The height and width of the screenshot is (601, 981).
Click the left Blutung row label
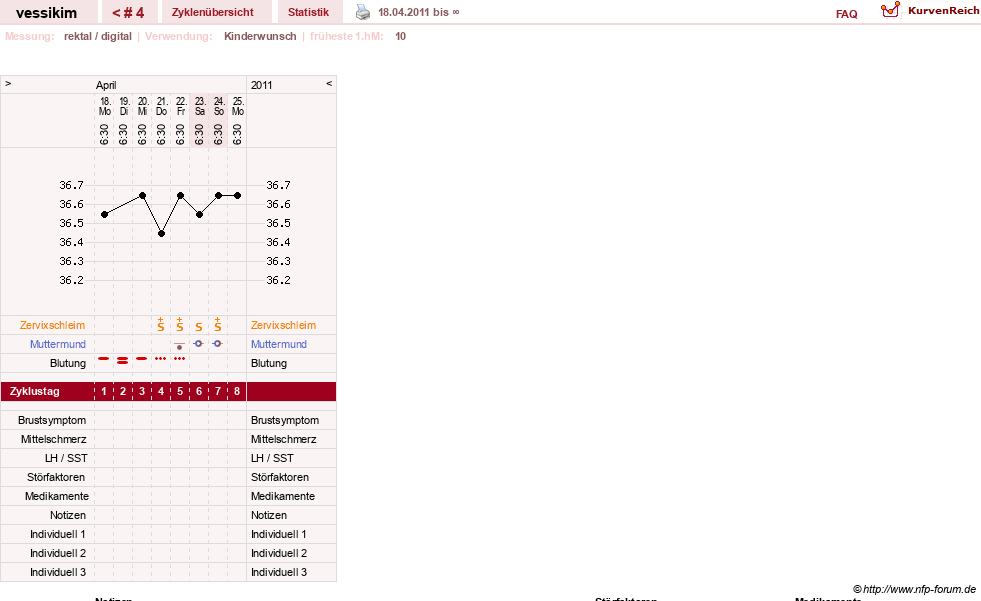point(68,363)
